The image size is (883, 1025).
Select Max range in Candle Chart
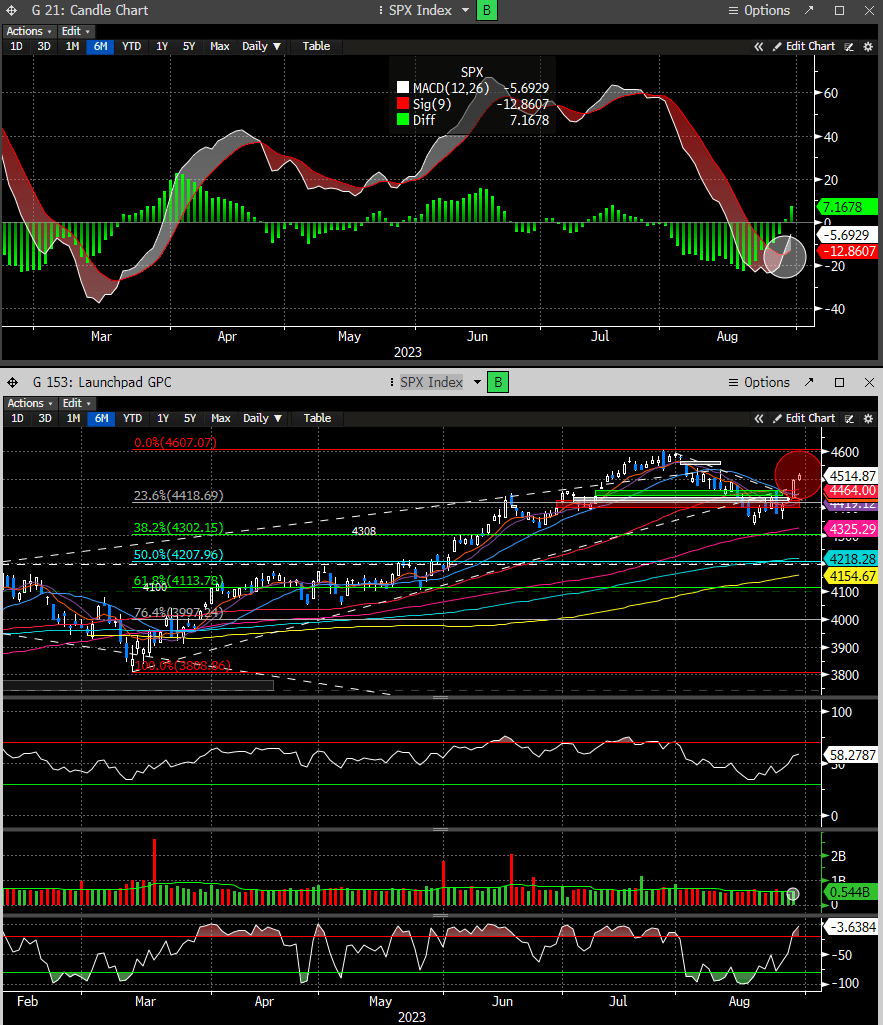[x=220, y=46]
